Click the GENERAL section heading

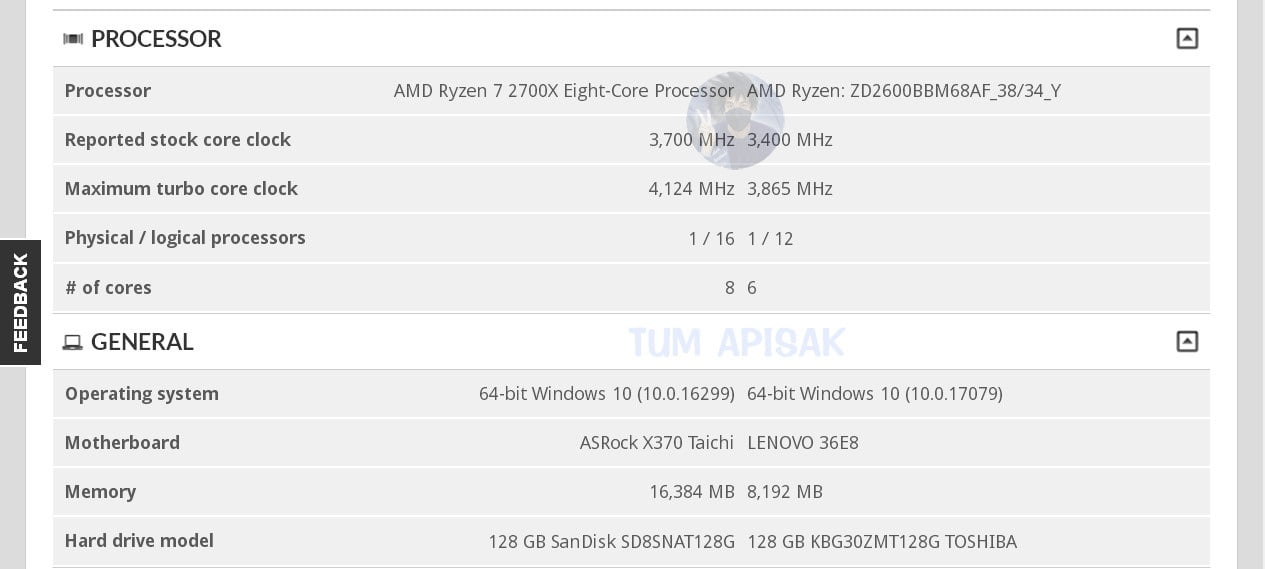pos(142,342)
